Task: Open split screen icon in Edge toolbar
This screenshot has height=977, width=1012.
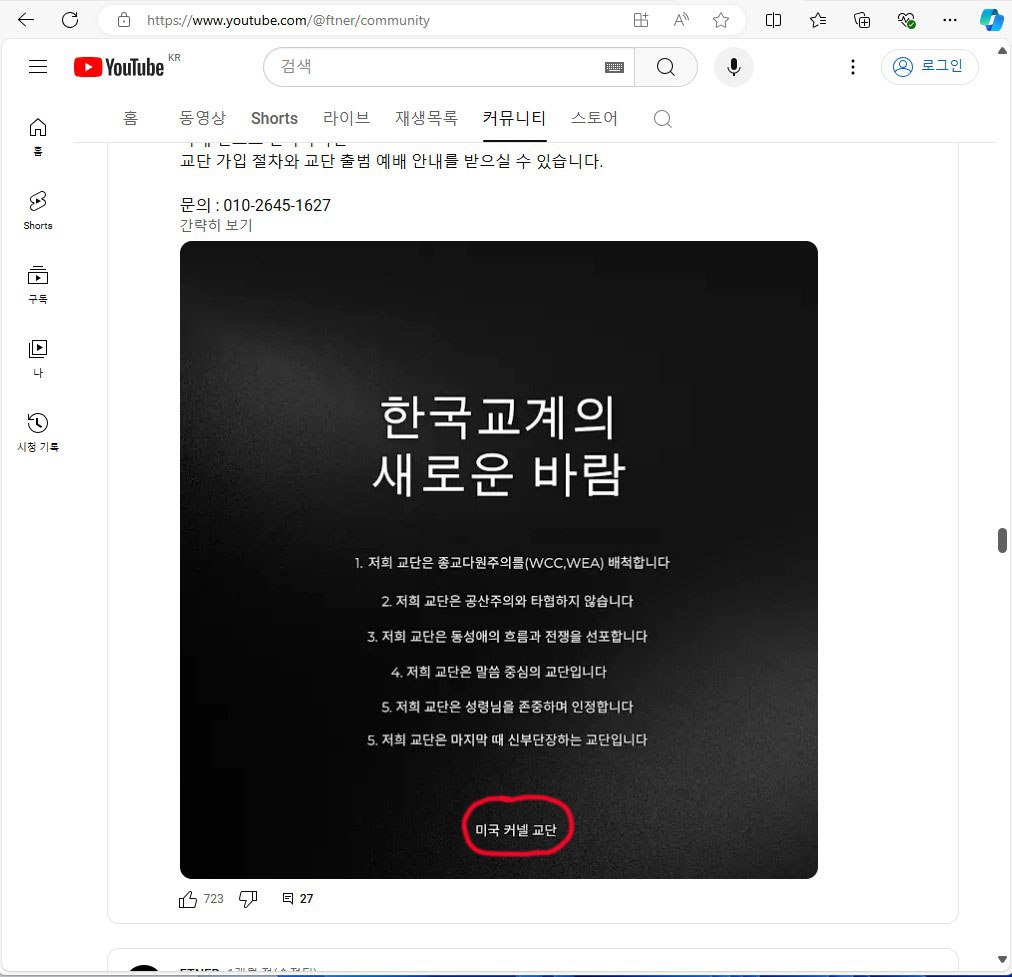Action: 773,20
